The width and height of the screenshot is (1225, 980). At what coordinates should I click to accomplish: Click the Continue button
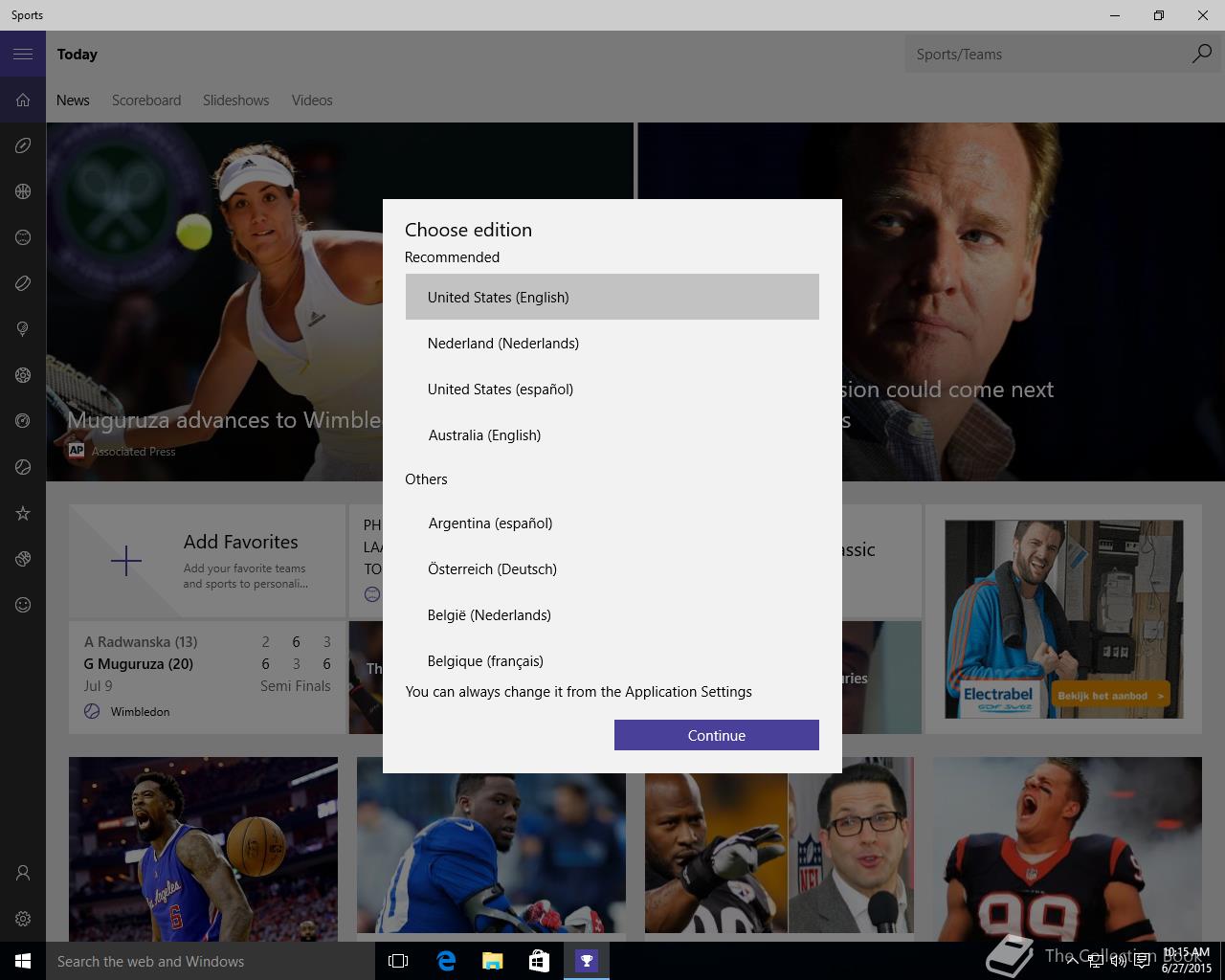[x=717, y=735]
